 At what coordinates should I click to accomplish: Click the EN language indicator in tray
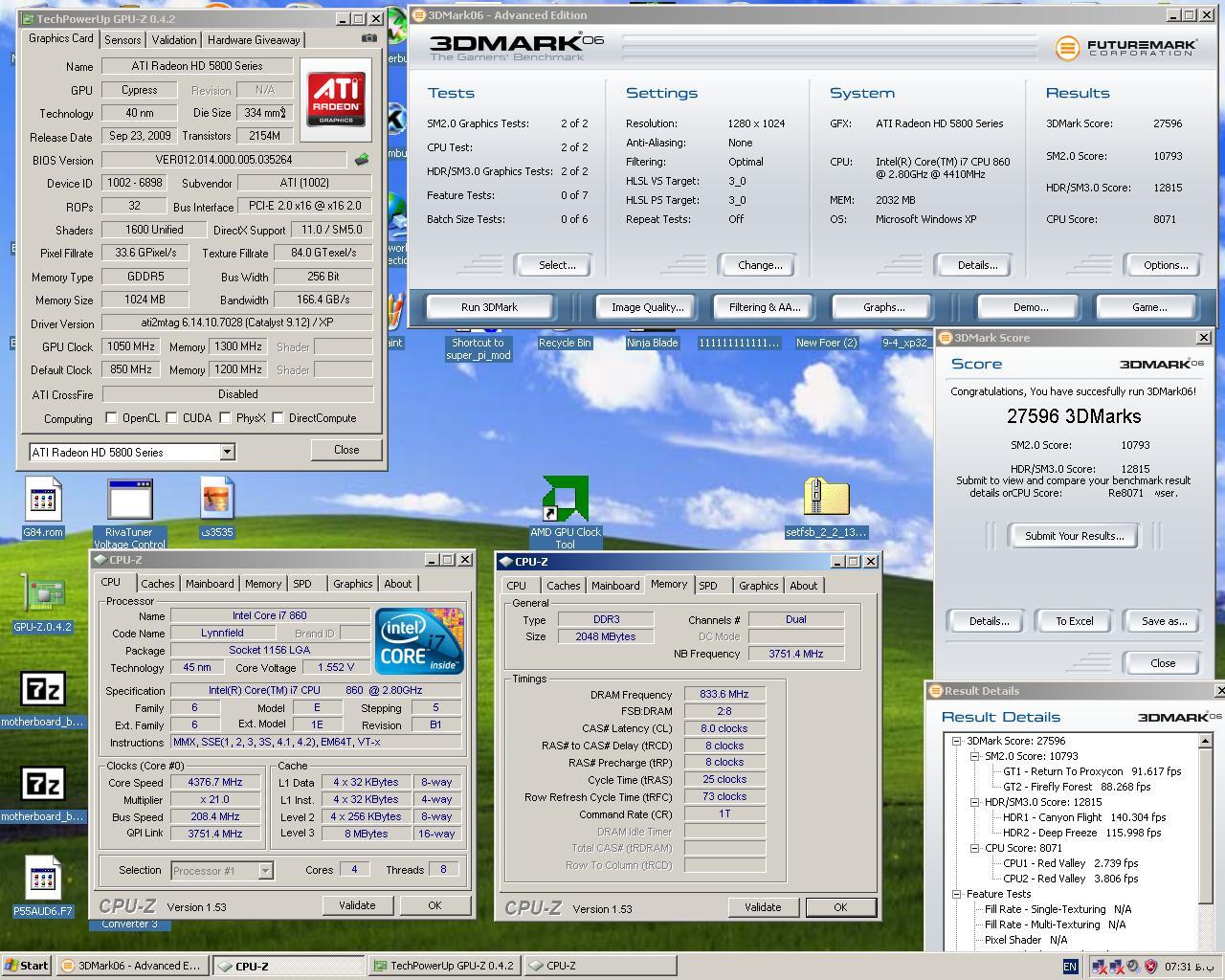1070,967
